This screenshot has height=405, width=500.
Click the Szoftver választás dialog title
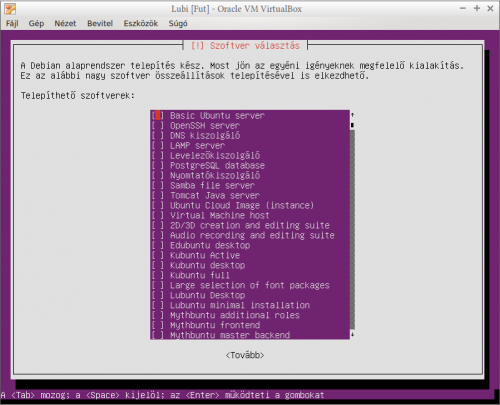click(245, 46)
